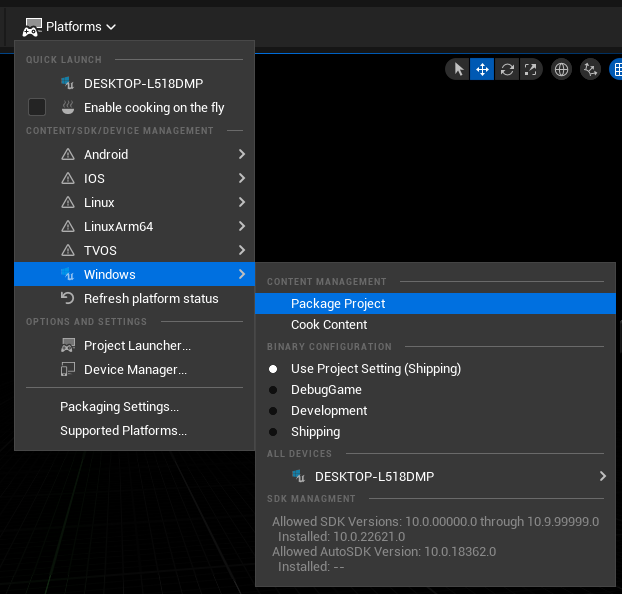This screenshot has height=594, width=622.
Task: Select DebugGame binary configuration
Action: pyautogui.click(x=435, y=390)
